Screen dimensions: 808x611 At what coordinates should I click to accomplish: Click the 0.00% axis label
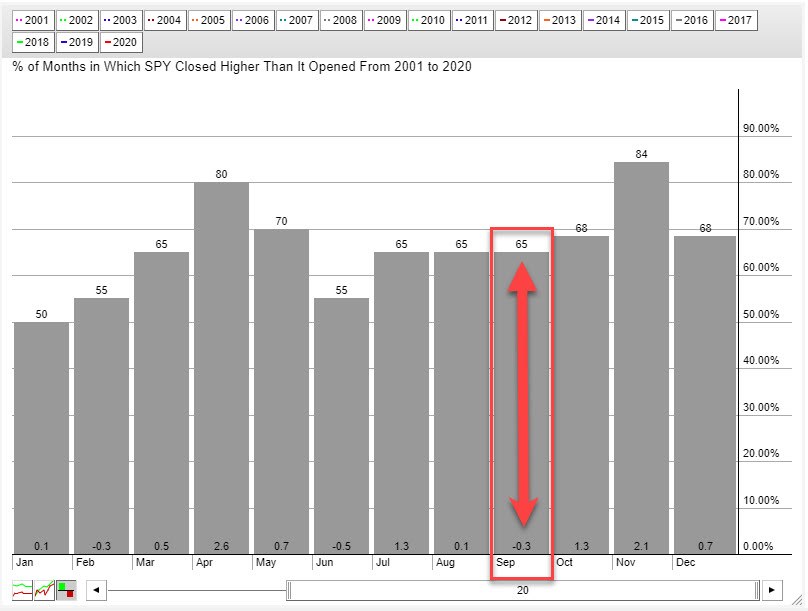tap(758, 546)
